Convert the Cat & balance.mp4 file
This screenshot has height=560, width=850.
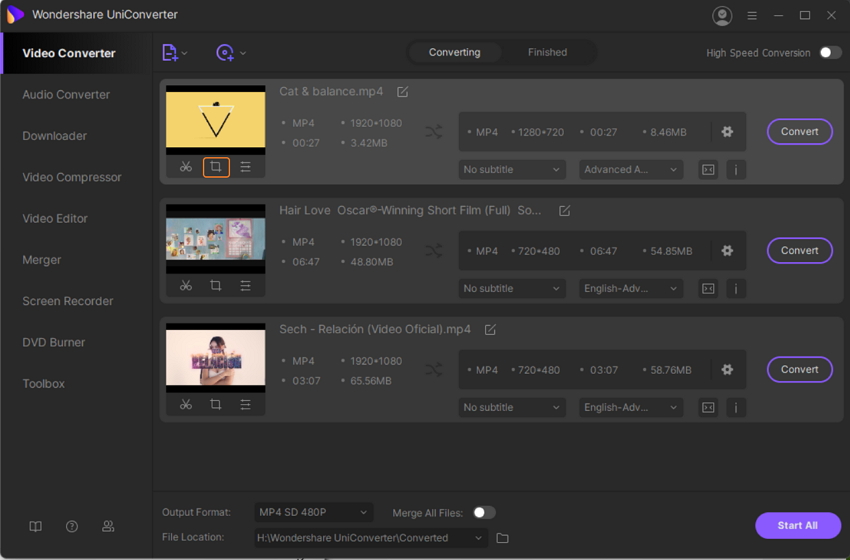(800, 132)
